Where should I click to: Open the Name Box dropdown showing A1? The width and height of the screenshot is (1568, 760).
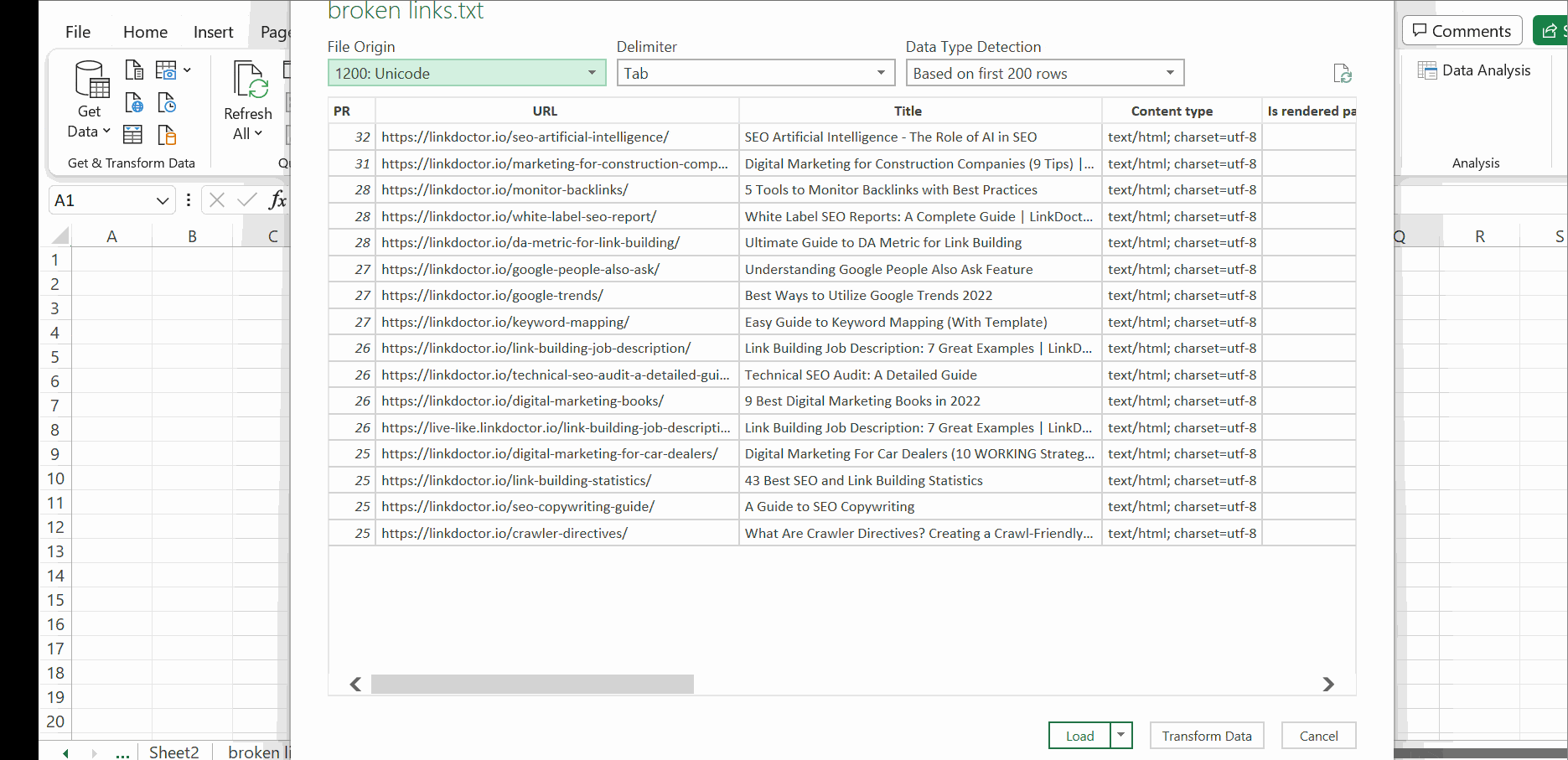[x=163, y=200]
